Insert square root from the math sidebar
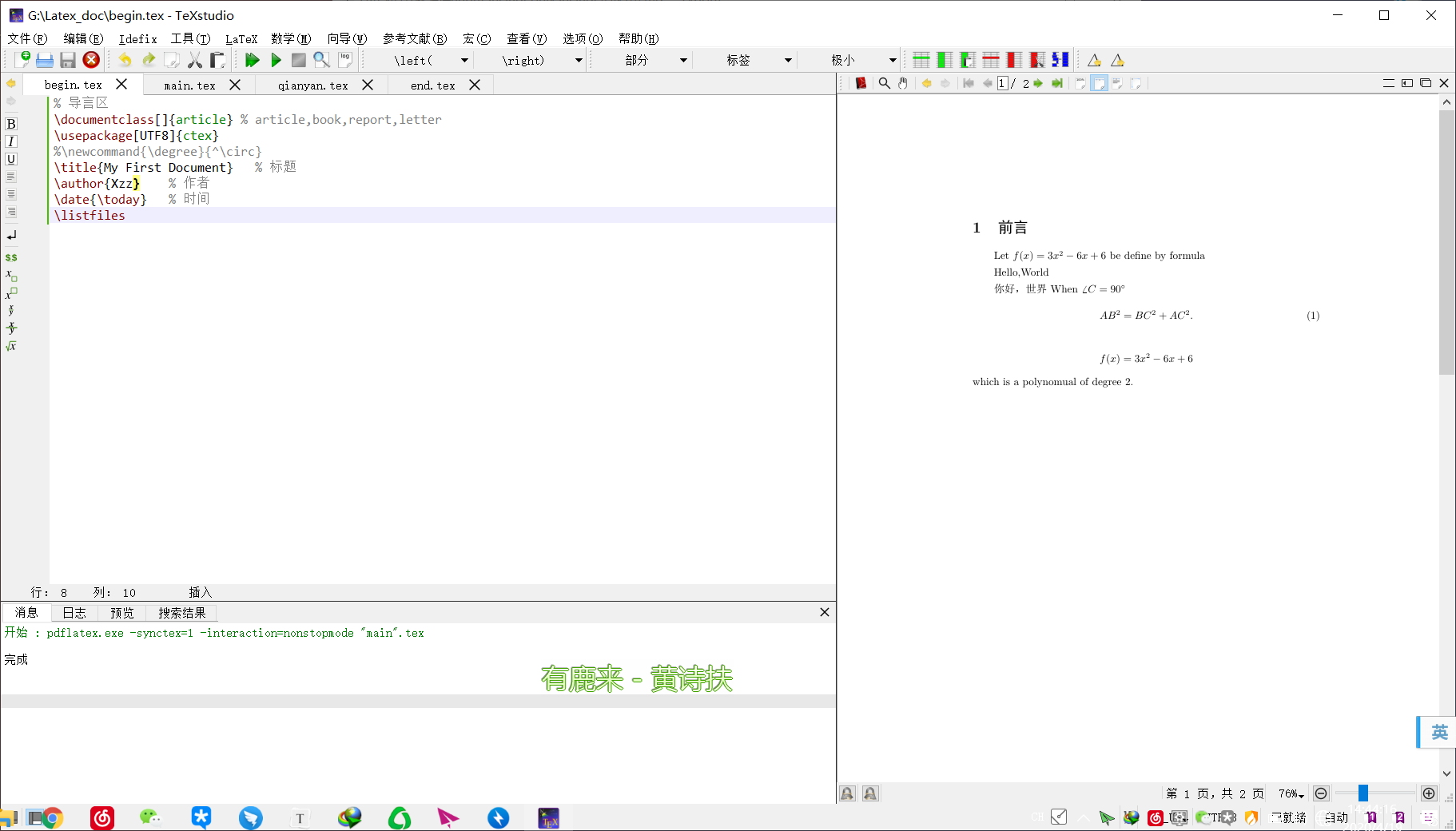Image resolution: width=1456 pixels, height=831 pixels. (11, 345)
